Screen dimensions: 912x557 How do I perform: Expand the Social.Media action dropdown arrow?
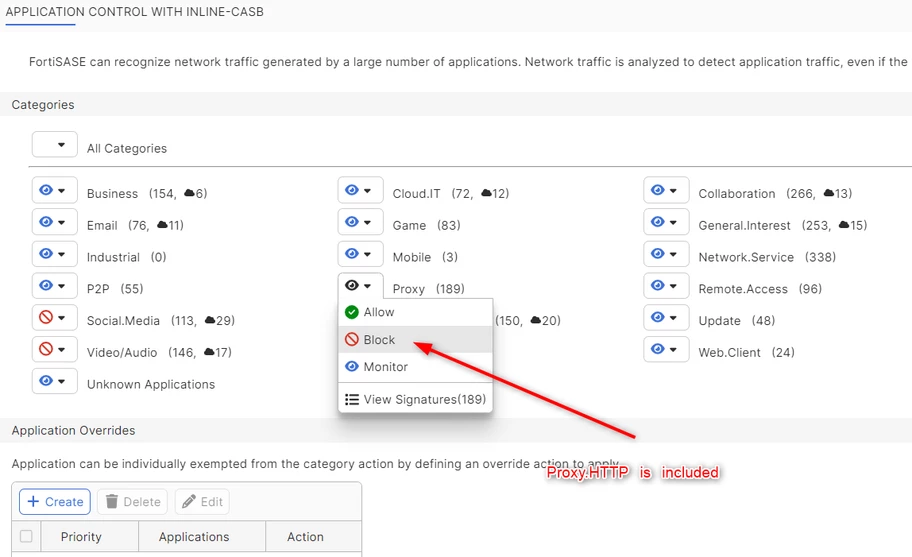(62, 317)
